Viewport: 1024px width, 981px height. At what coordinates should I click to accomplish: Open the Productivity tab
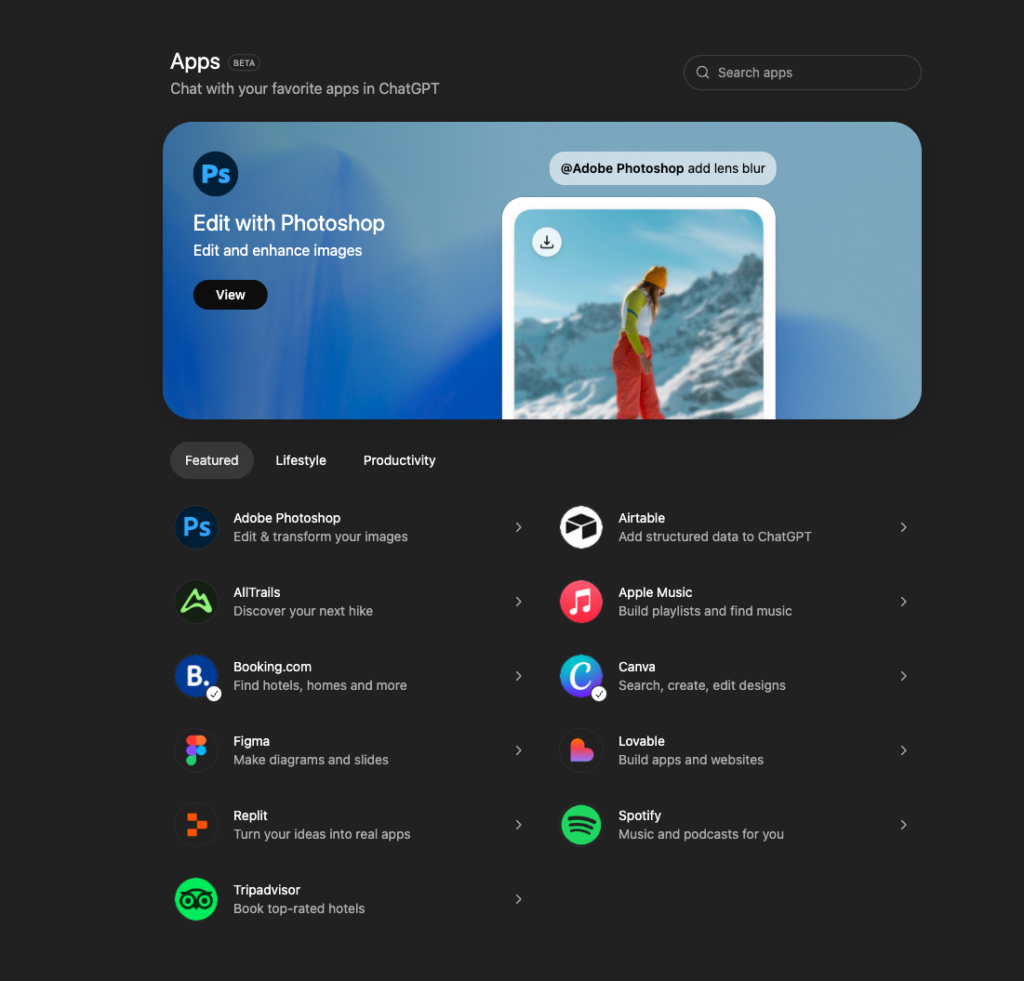point(399,460)
